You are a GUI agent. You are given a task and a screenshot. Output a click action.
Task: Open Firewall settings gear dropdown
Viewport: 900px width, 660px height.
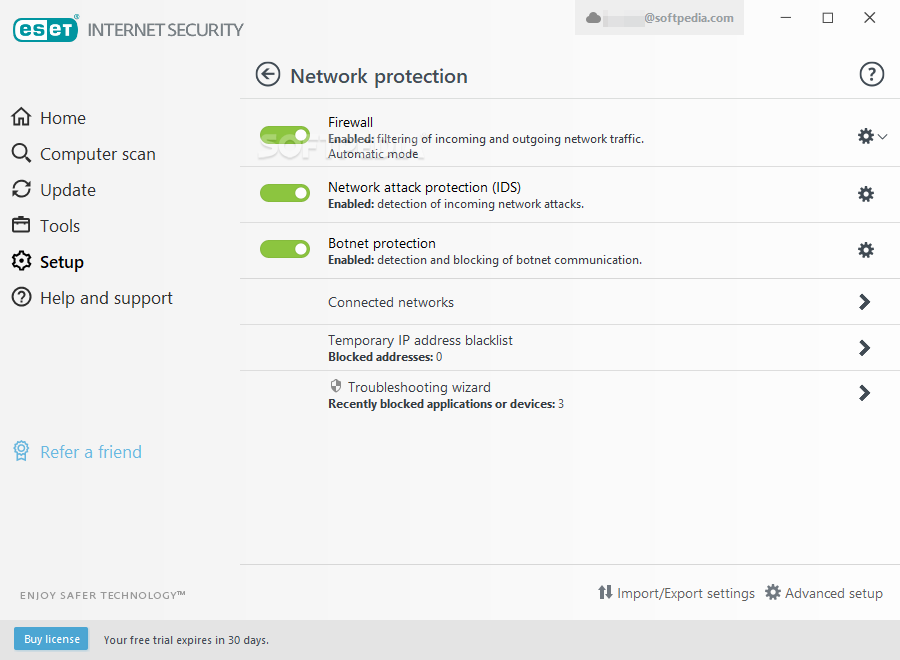pyautogui.click(x=872, y=136)
